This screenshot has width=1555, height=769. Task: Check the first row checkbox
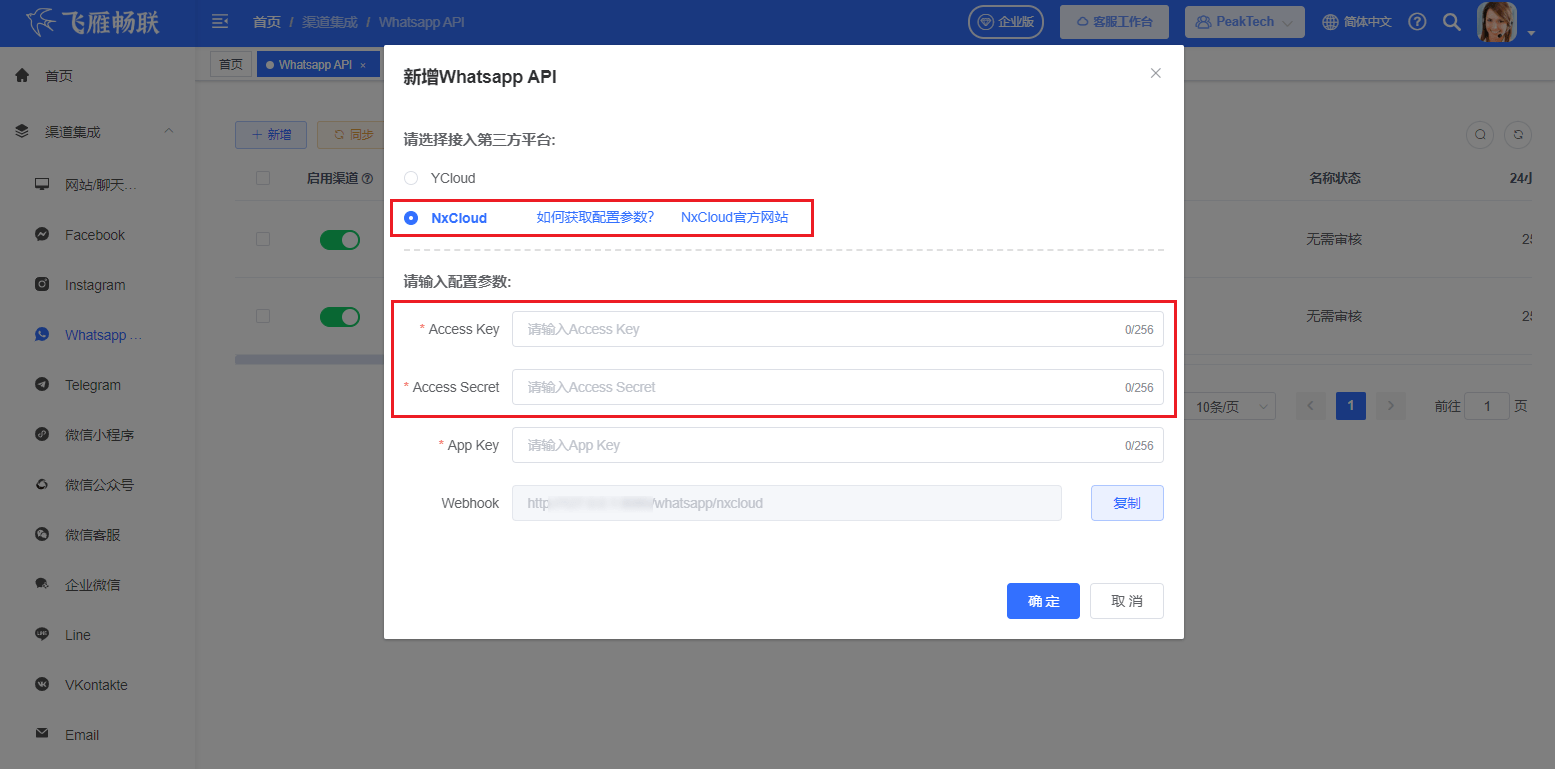click(x=263, y=240)
